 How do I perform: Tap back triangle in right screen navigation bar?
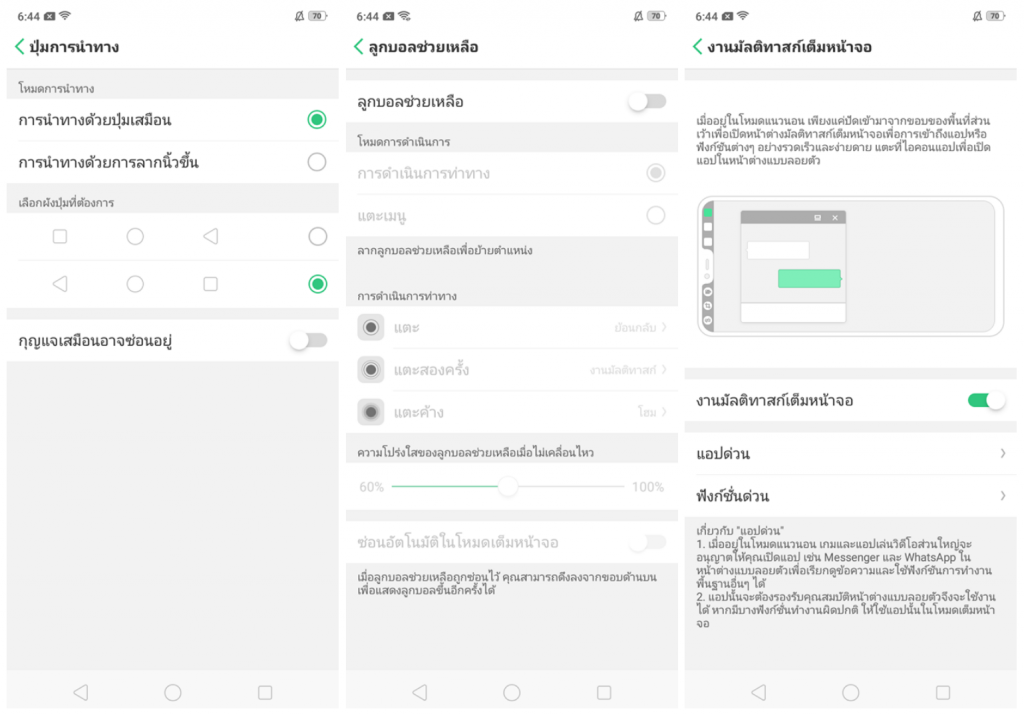click(758, 692)
